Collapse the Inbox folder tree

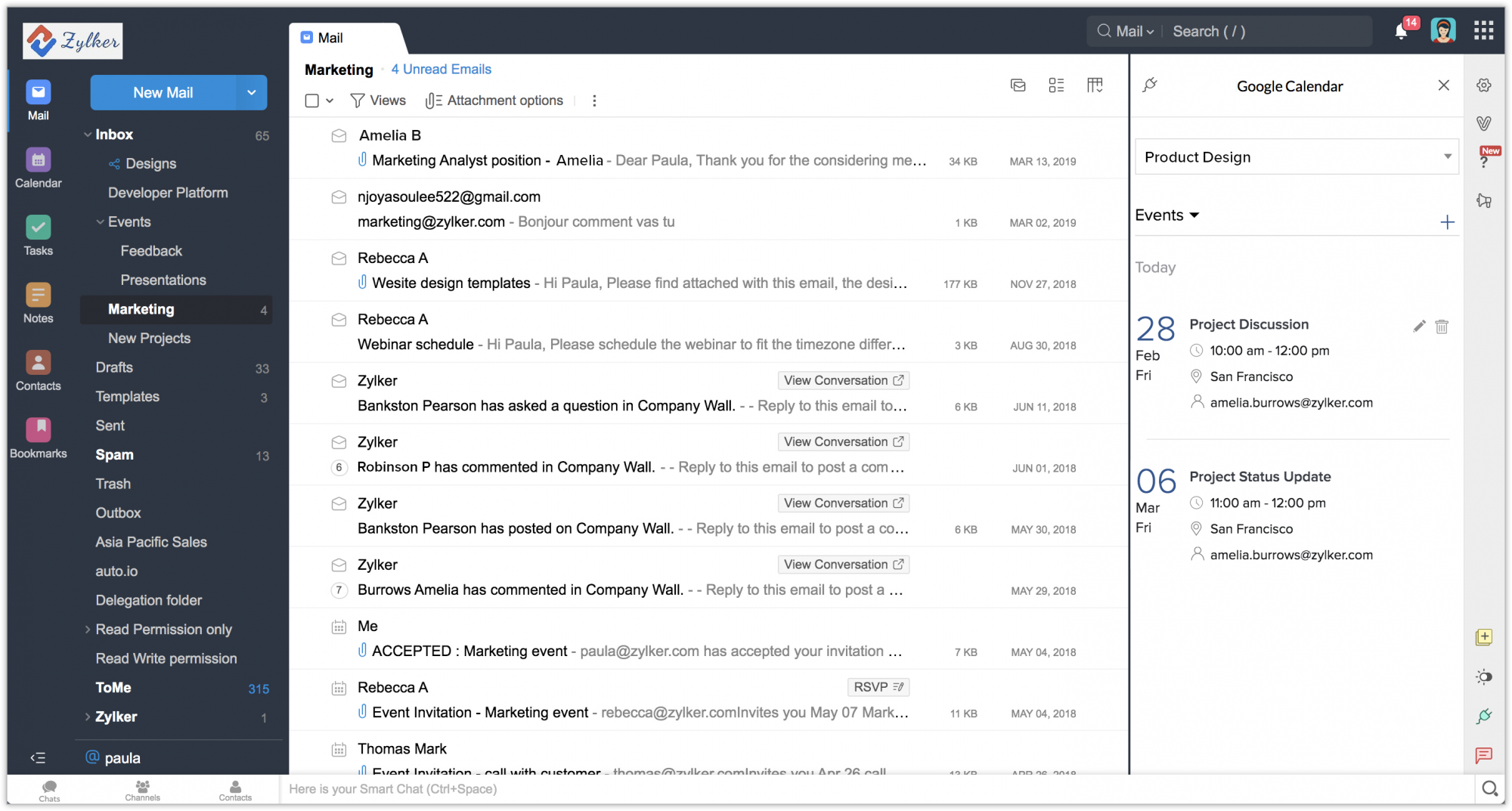[x=88, y=135]
